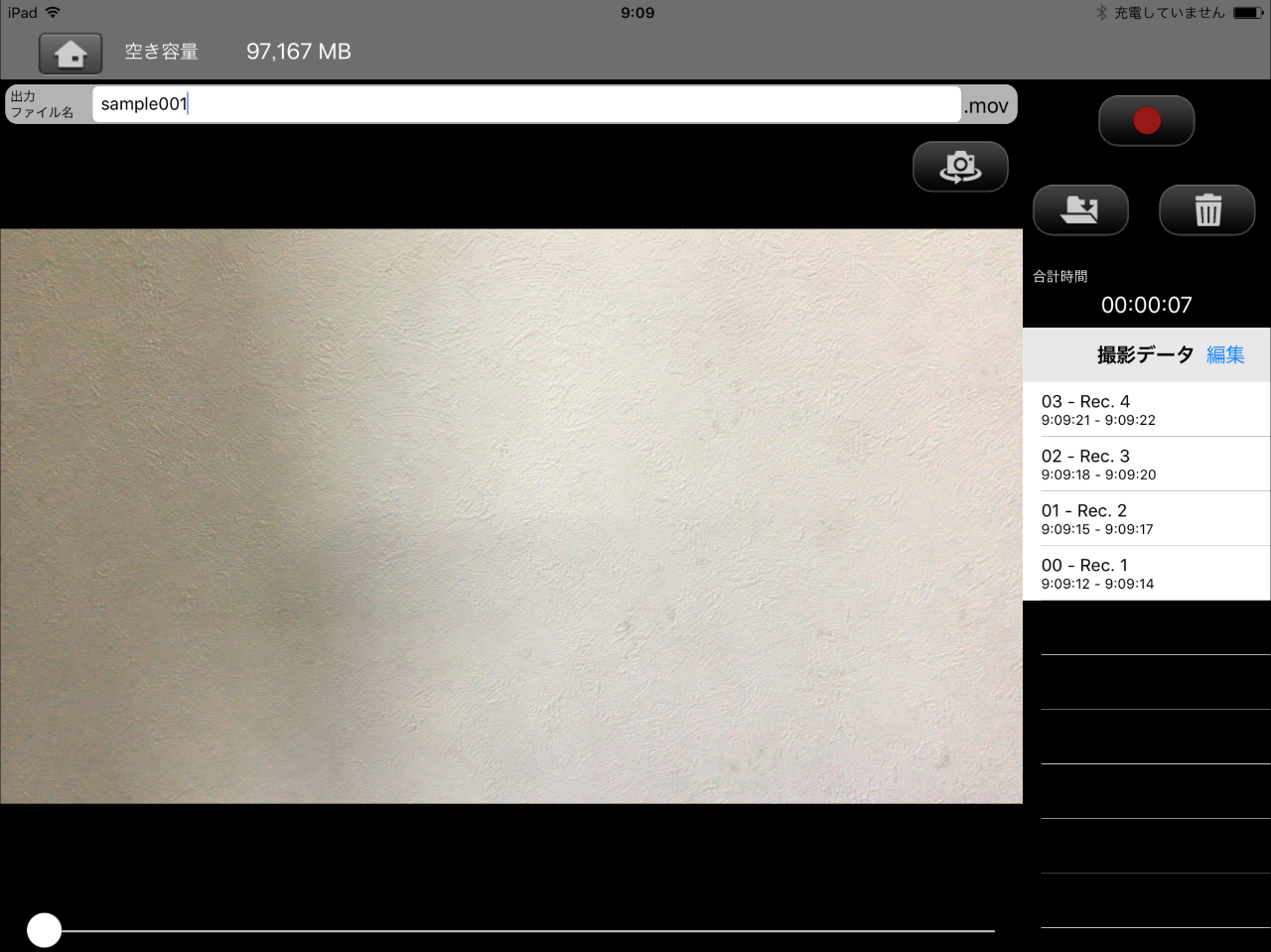Click the output file name field sample001
The image size is (1271, 952).
tap(526, 104)
